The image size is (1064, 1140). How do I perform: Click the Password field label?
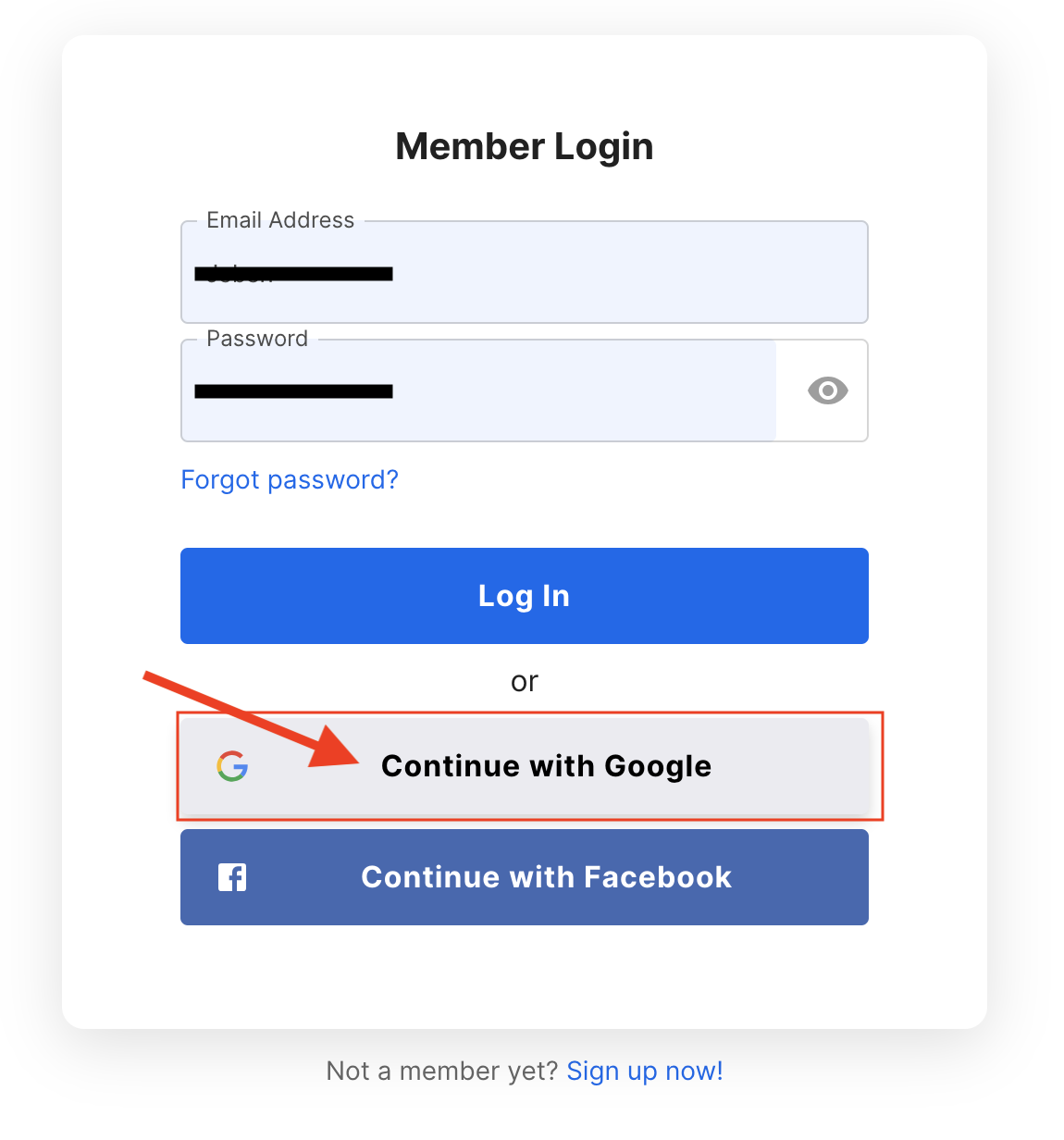(257, 339)
